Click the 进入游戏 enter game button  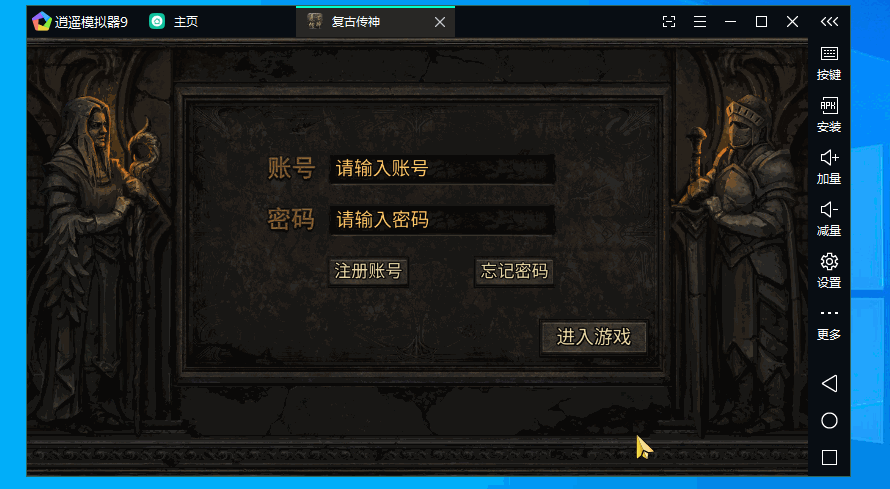pos(594,337)
